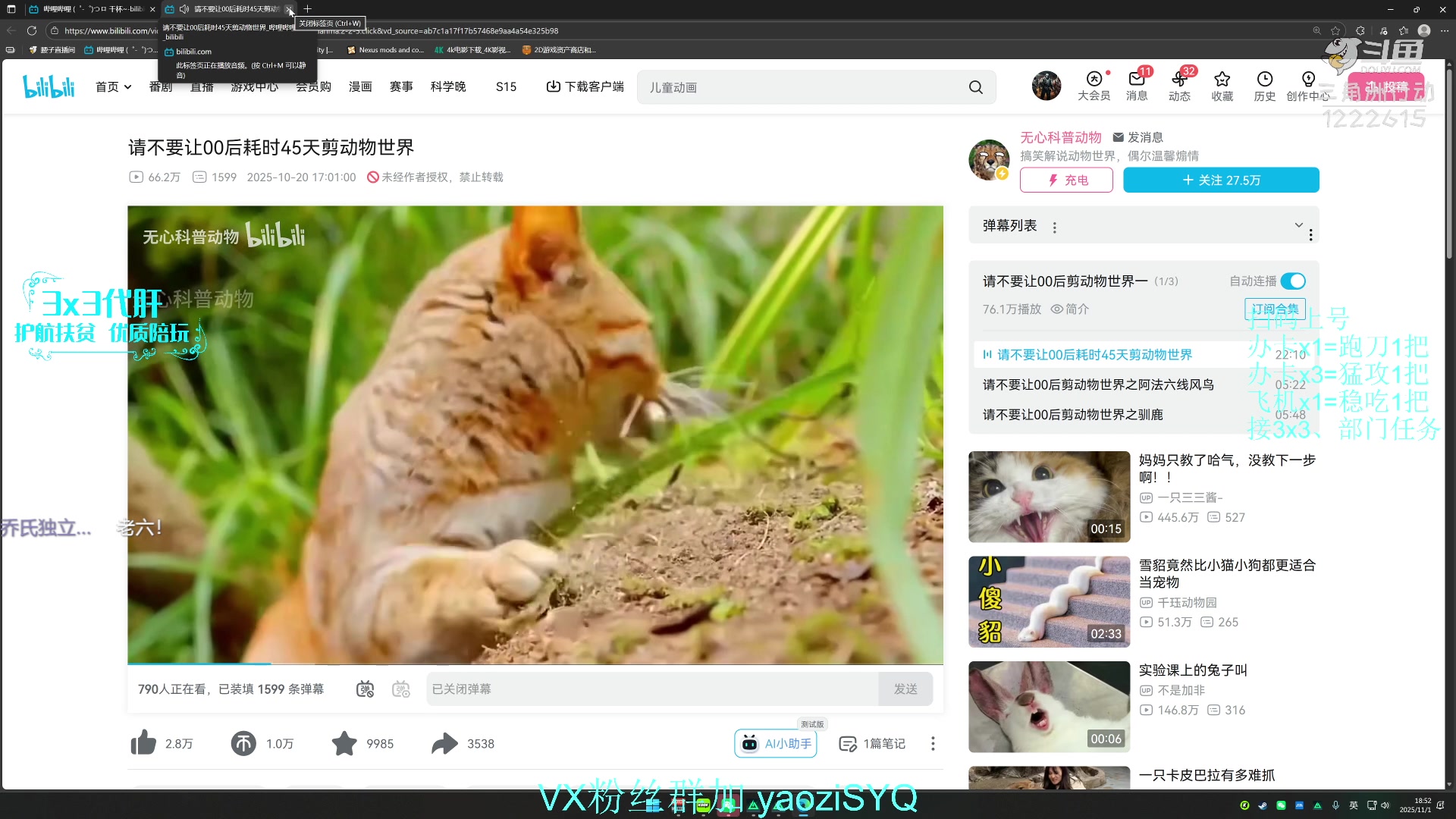Open the 赛事 menu item
The image size is (1456, 819).
click(x=401, y=86)
